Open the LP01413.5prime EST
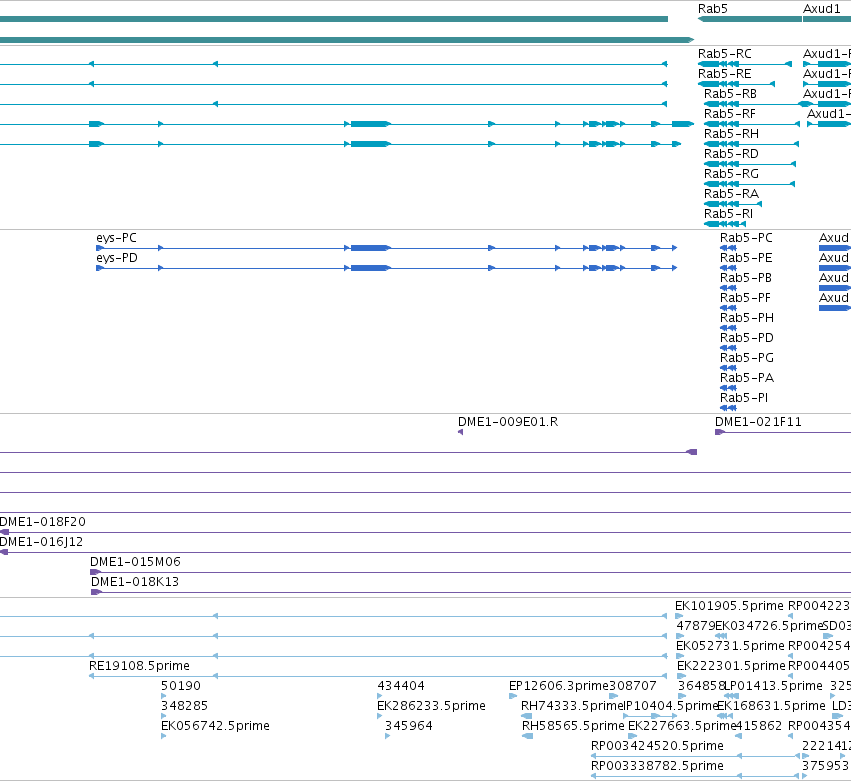Viewport: 851px width, 781px height. tap(774, 687)
